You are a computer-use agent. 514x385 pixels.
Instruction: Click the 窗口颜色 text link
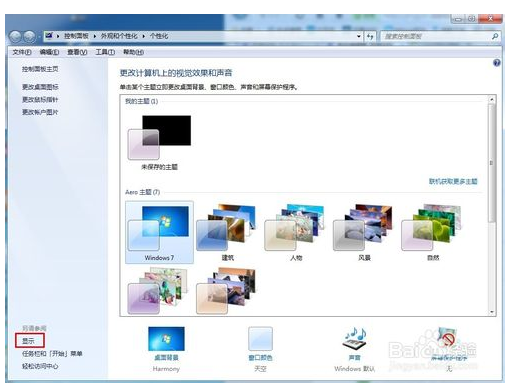click(x=260, y=358)
